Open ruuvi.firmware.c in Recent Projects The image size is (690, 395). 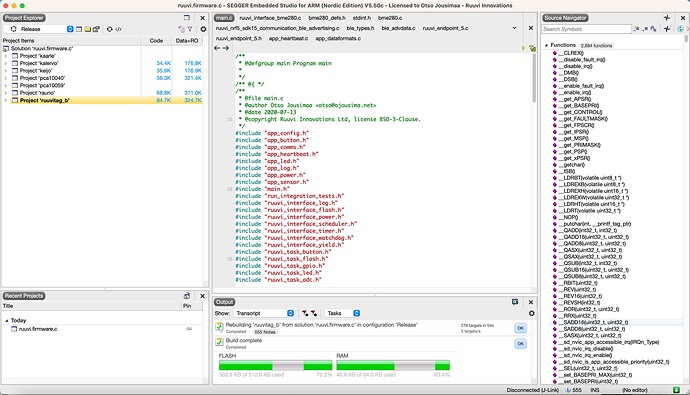(x=38, y=329)
